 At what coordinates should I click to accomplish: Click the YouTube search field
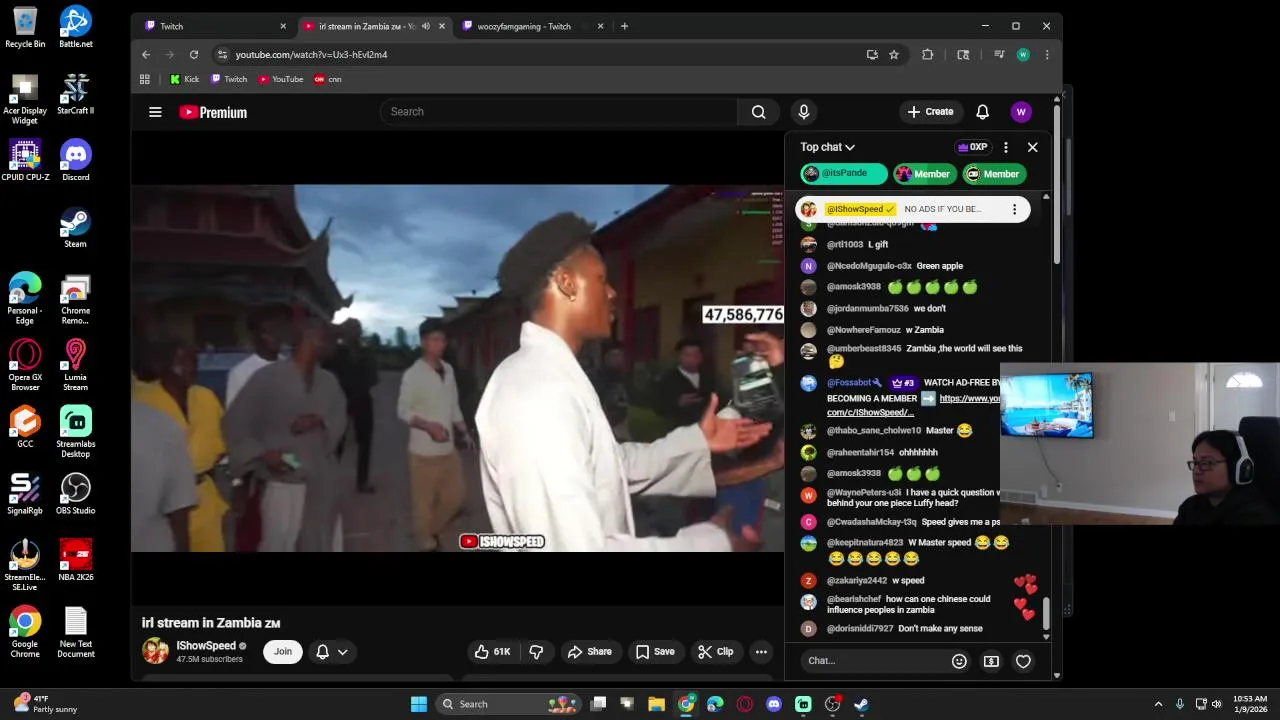coord(558,112)
